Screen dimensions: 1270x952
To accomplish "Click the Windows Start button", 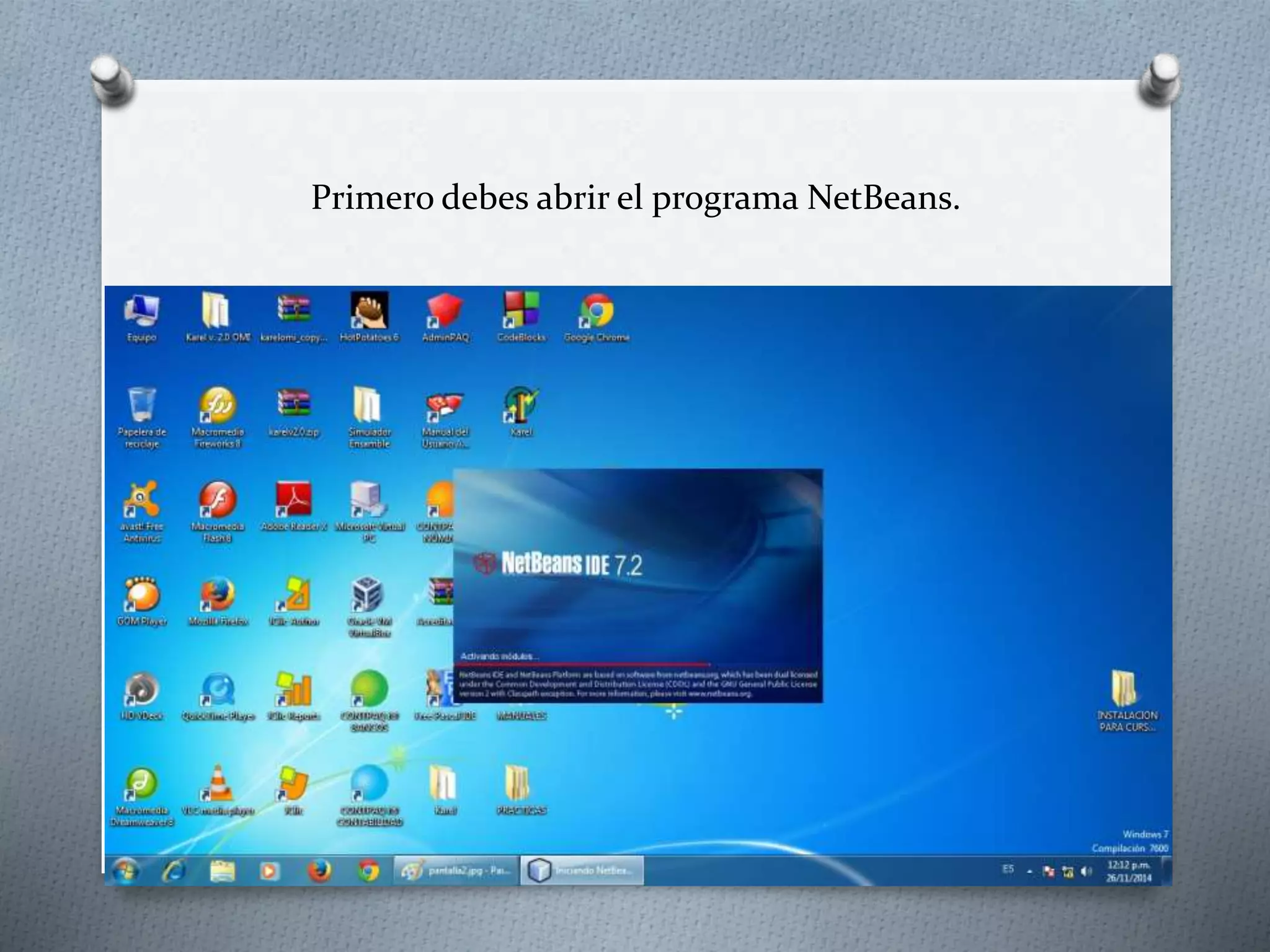I will 125,871.
